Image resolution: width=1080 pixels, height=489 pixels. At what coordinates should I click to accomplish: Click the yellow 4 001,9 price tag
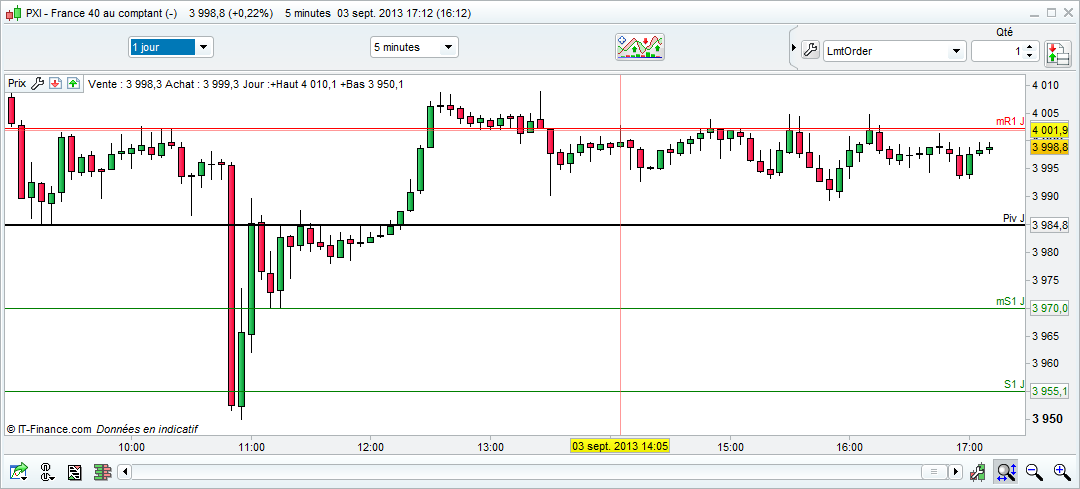tap(1049, 129)
